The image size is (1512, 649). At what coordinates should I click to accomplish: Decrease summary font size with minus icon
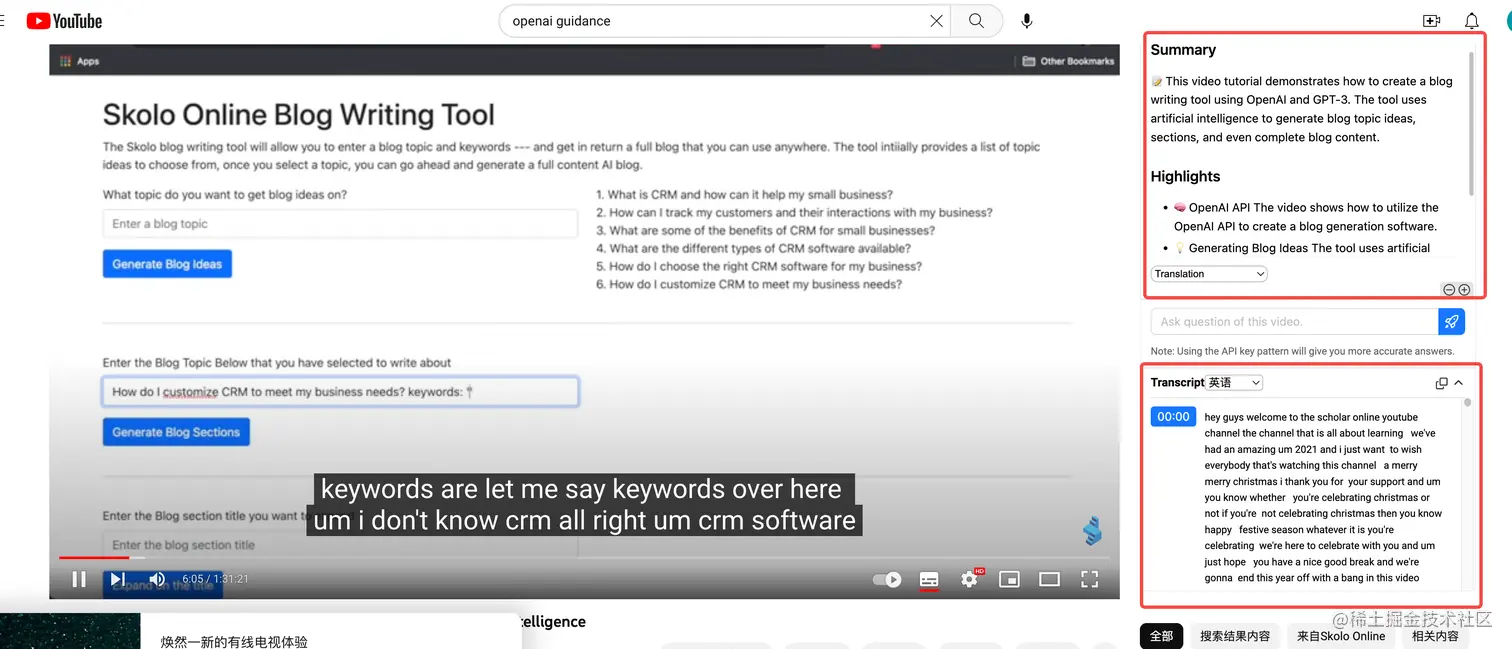click(1448, 290)
